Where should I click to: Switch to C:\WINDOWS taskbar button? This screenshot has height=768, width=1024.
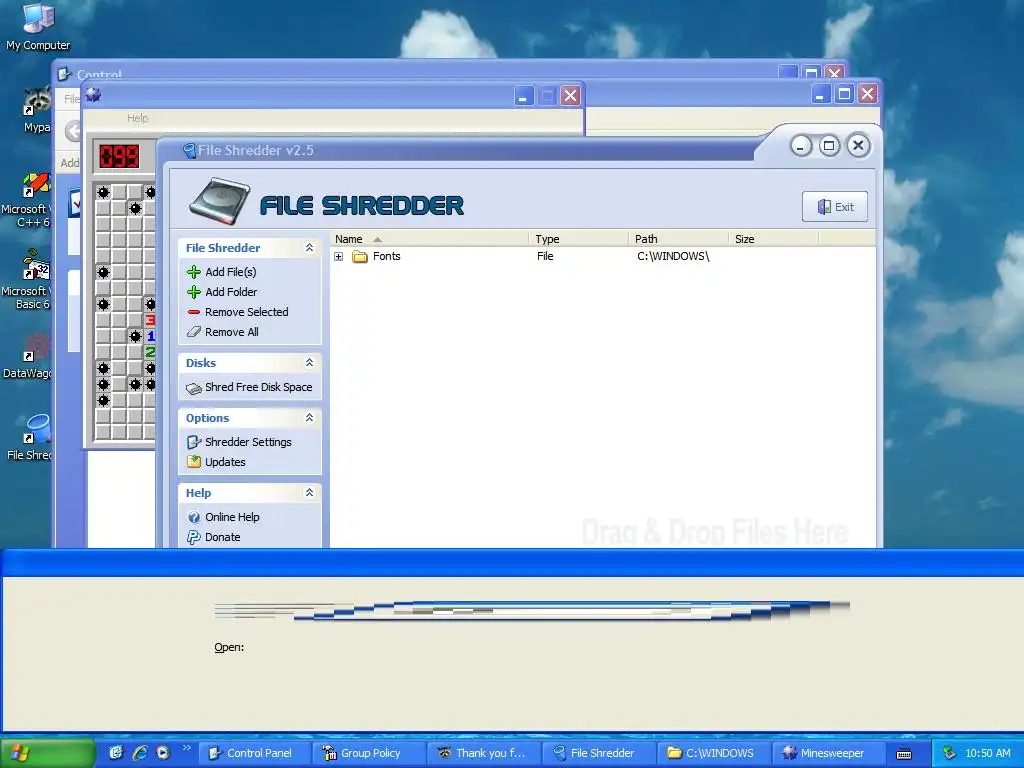714,753
